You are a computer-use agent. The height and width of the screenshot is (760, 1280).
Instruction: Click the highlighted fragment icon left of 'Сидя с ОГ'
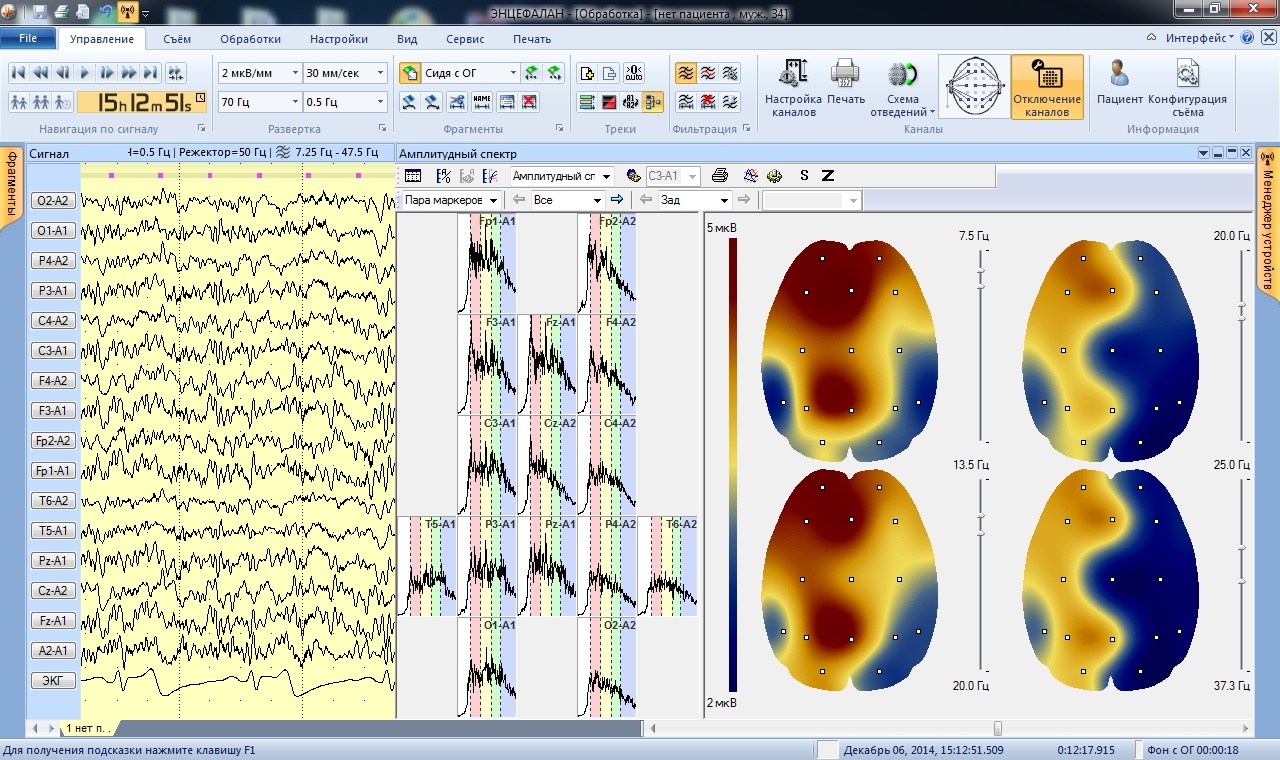(410, 73)
